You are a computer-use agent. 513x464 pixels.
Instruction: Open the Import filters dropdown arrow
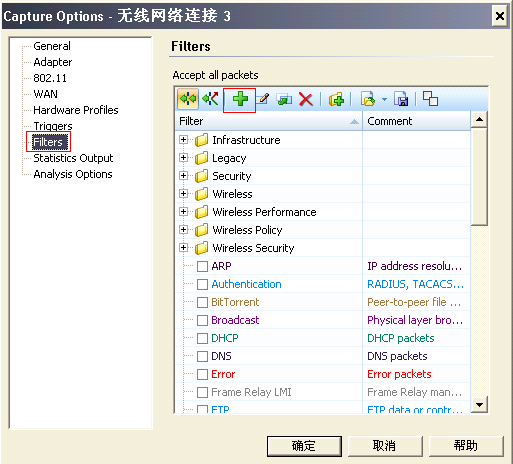(x=384, y=99)
